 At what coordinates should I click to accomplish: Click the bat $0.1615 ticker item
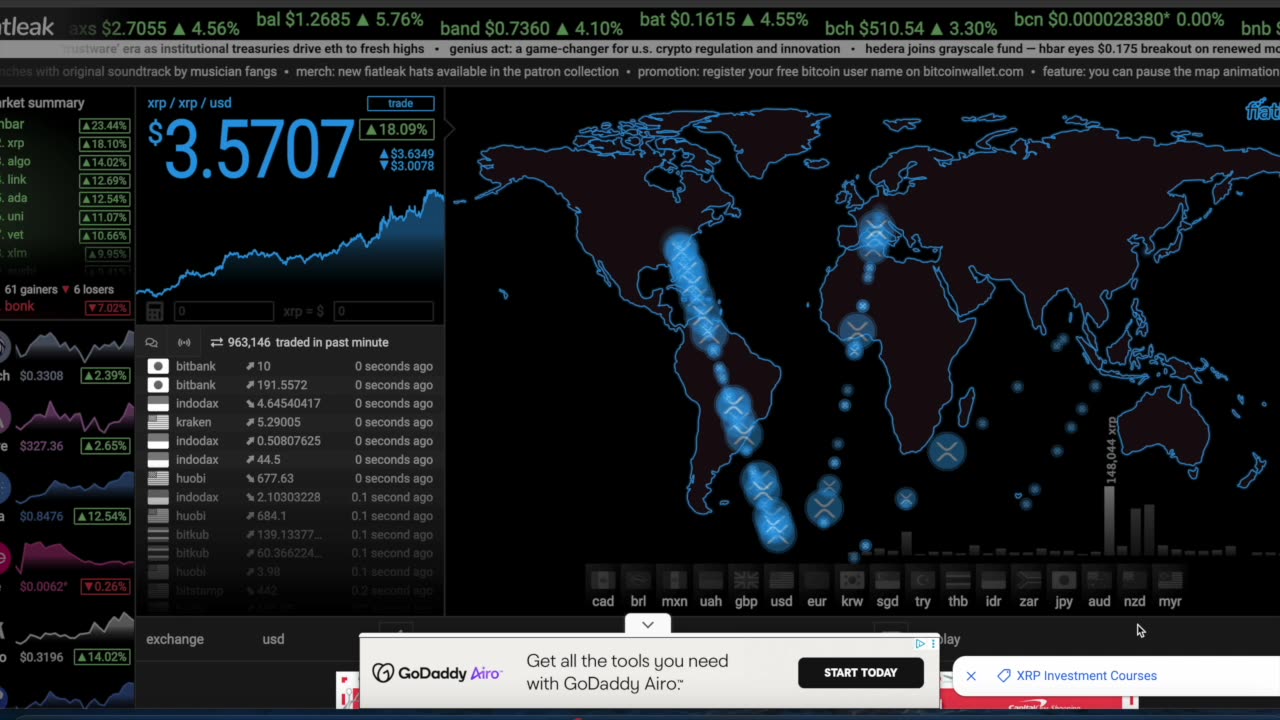click(x=724, y=20)
